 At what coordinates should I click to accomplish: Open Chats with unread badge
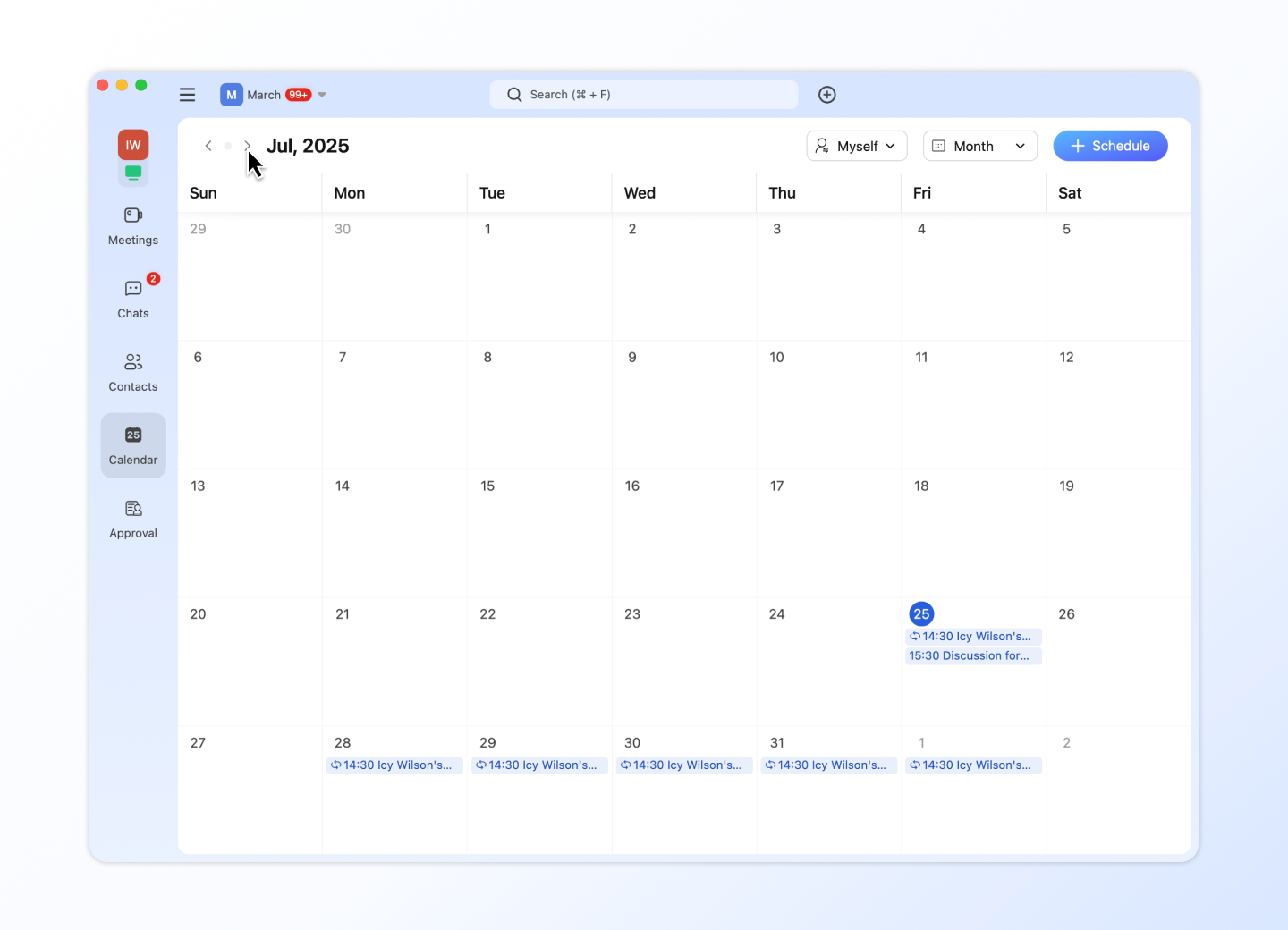pos(133,299)
